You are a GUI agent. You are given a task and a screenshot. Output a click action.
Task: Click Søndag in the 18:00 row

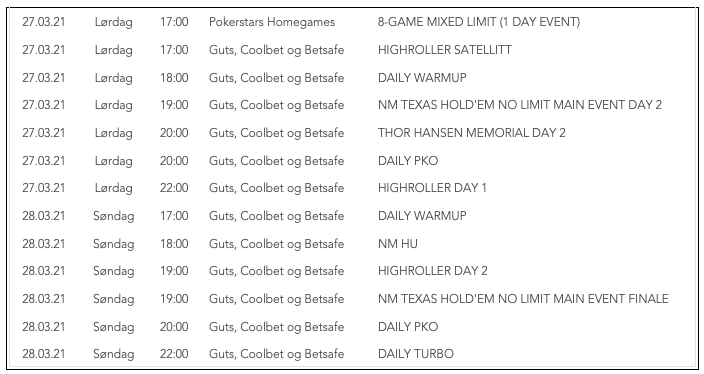pos(114,244)
